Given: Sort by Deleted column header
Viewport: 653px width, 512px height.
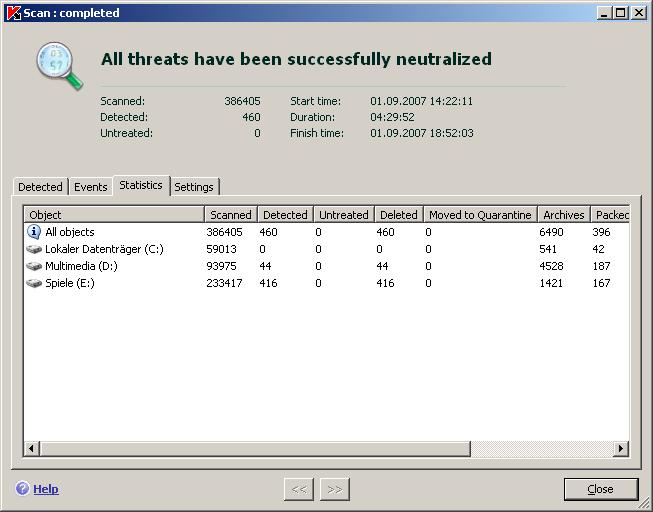Looking at the screenshot, I should coord(399,215).
